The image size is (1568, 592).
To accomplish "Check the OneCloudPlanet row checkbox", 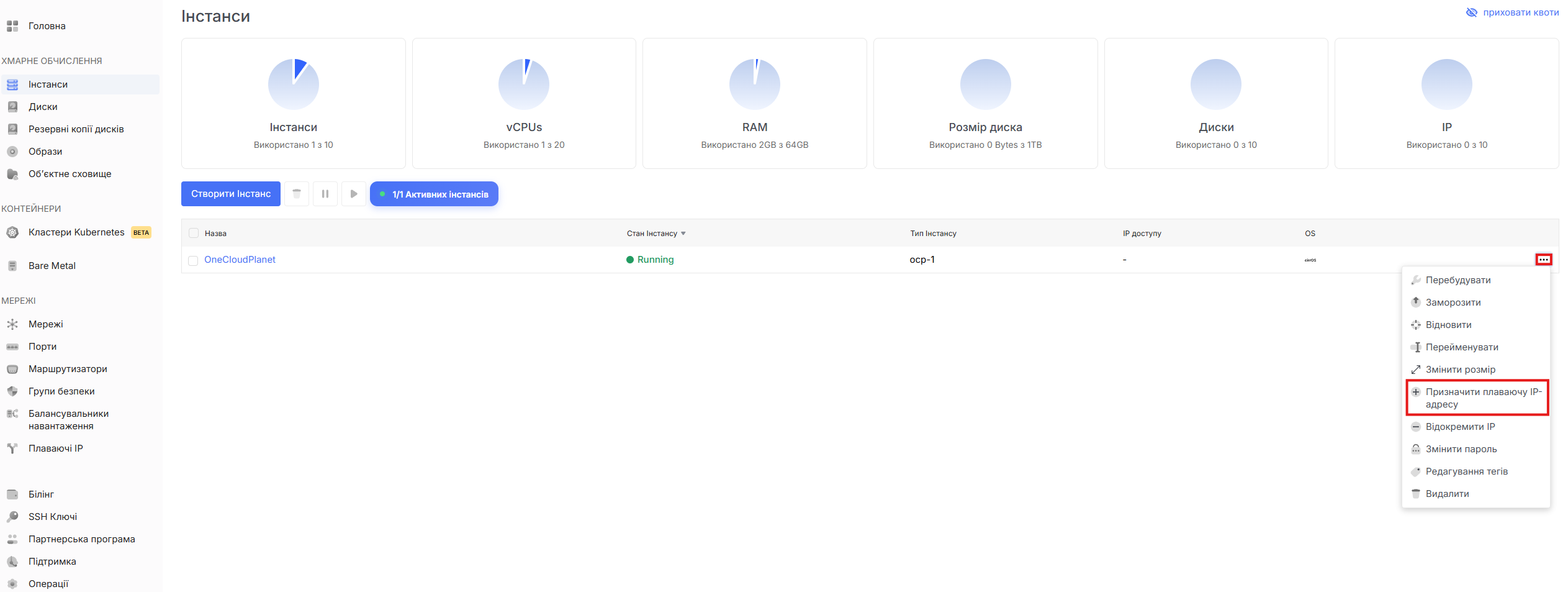I will coord(194,260).
